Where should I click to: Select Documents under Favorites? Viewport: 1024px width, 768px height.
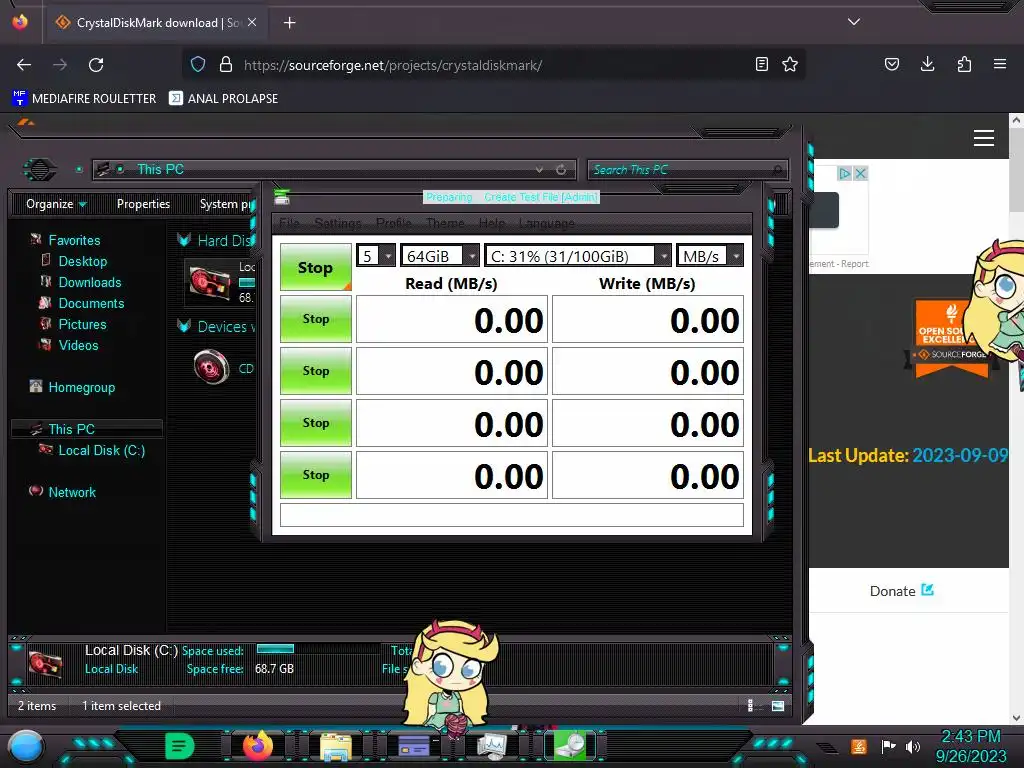(91, 303)
